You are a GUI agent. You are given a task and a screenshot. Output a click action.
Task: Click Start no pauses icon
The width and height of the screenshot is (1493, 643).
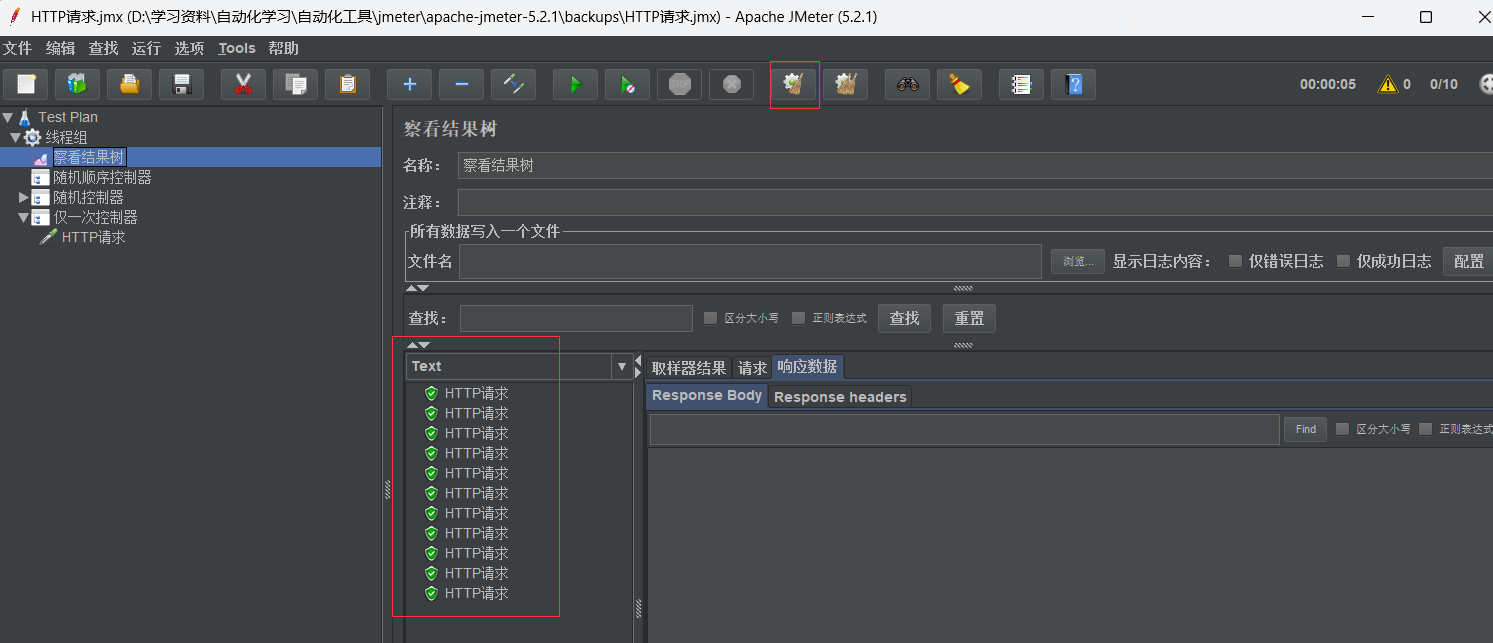pyautogui.click(x=627, y=84)
